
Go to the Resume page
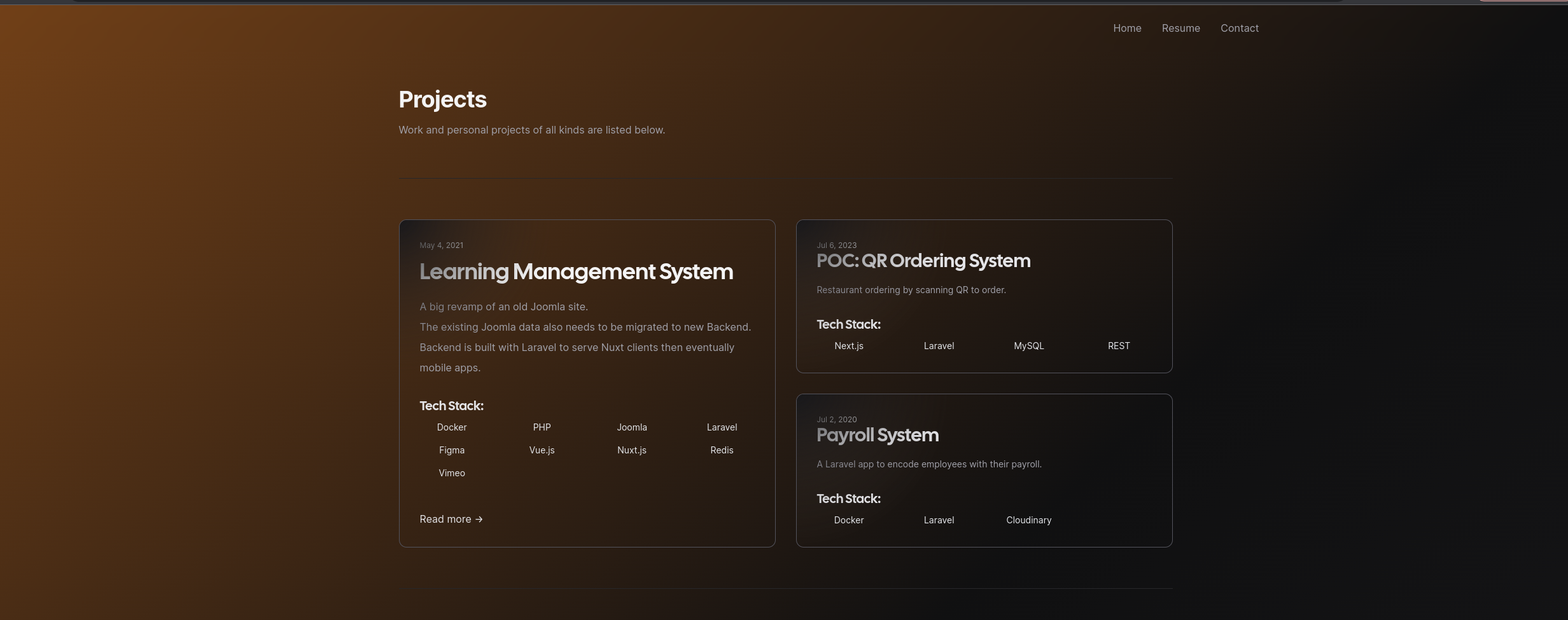click(1180, 28)
